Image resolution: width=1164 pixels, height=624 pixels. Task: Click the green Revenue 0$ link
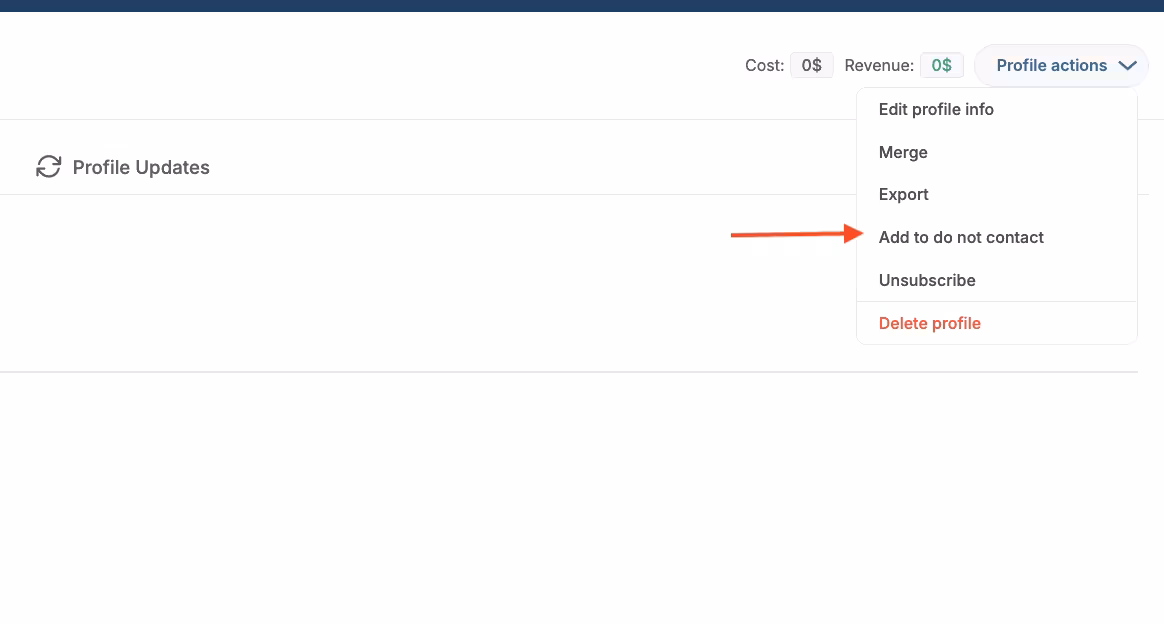click(941, 64)
